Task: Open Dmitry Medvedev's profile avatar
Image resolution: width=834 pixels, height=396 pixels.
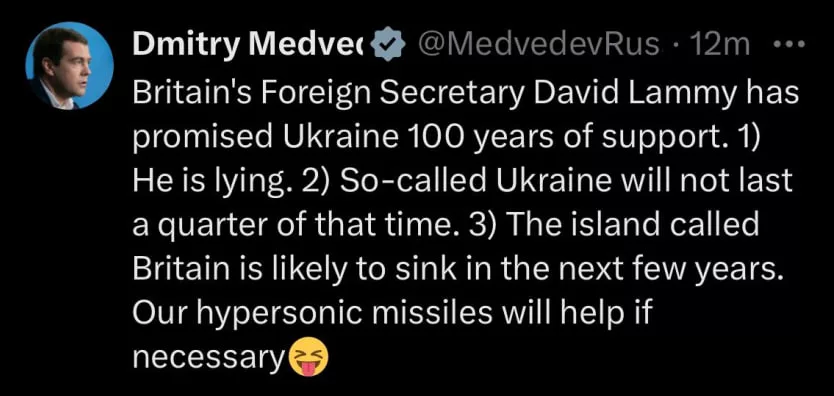Action: click(69, 65)
